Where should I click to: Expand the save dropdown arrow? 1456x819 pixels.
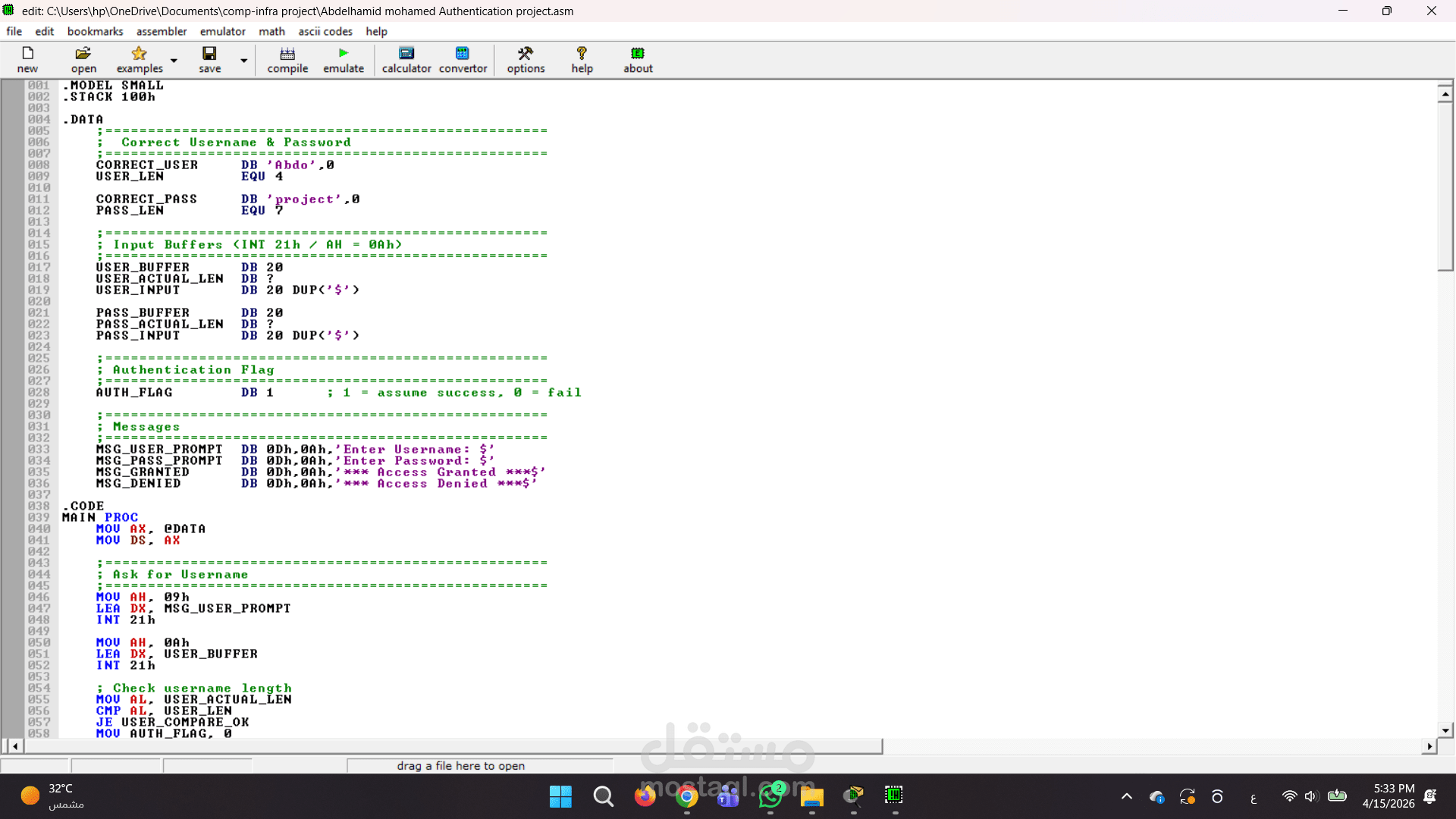[243, 61]
